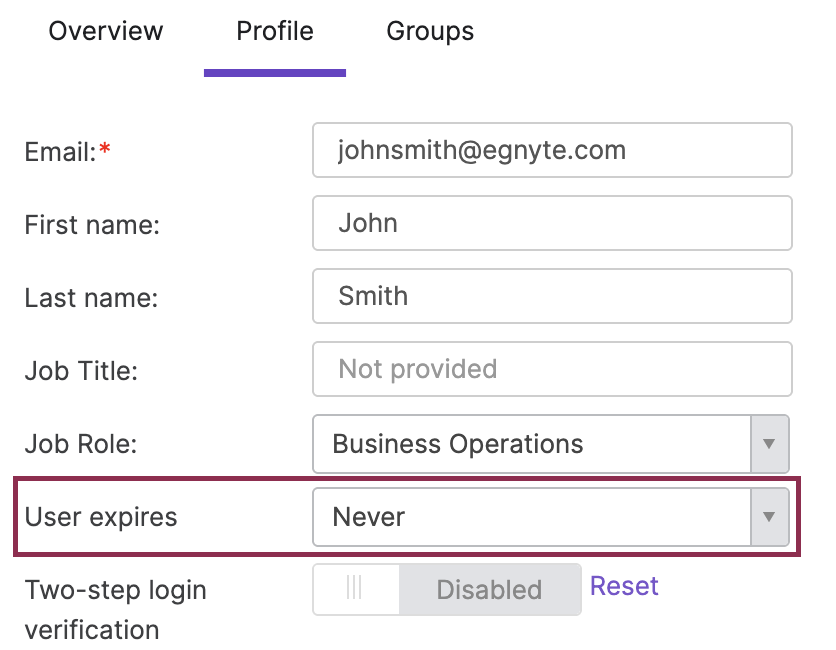The width and height of the screenshot is (836, 650).
Task: Click the Reset link
Action: pos(623,586)
